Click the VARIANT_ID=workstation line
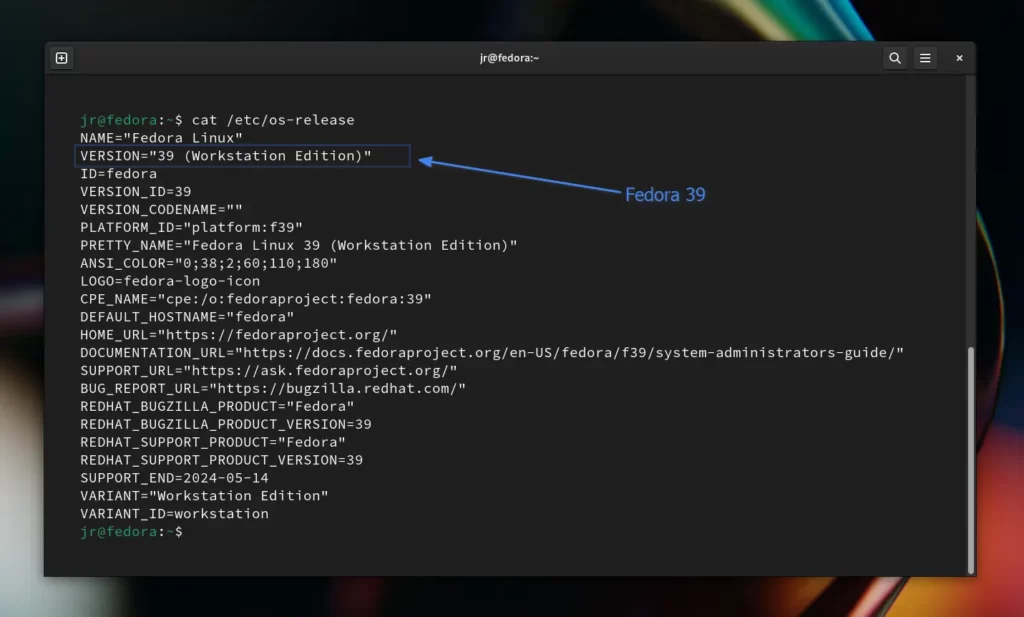Viewport: 1024px width, 617px height. [x=174, y=514]
